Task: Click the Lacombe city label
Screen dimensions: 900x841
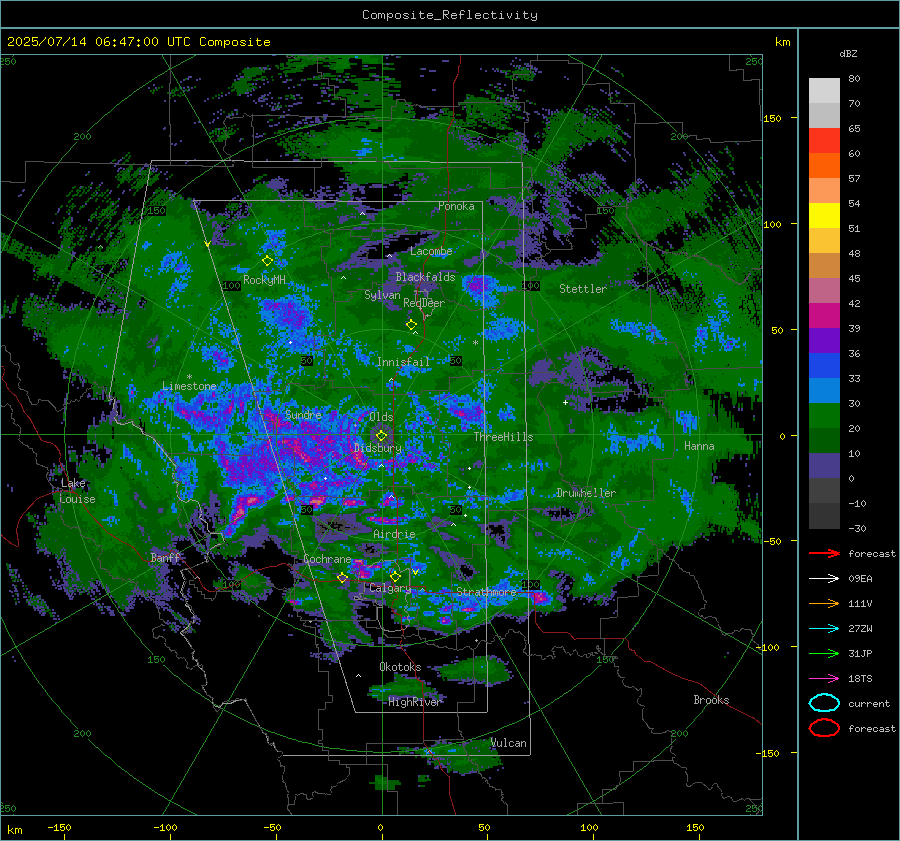Action: pos(431,251)
